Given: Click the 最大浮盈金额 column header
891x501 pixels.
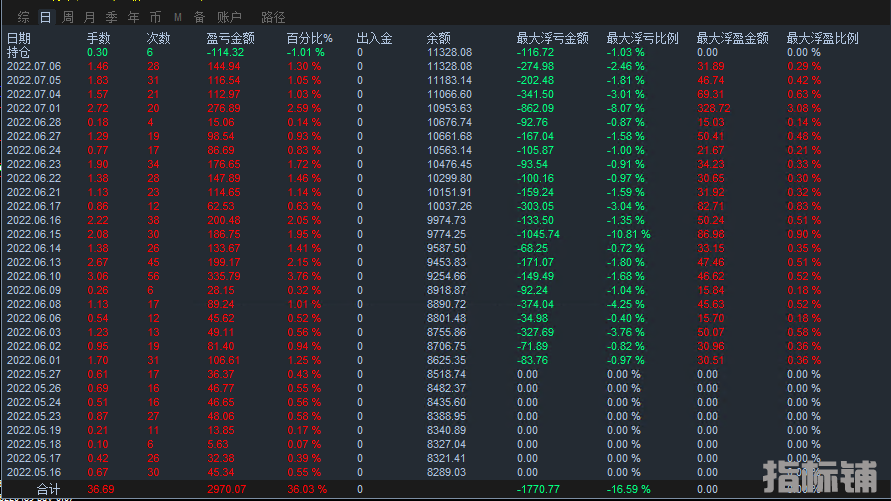Looking at the screenshot, I should pyautogui.click(x=732, y=38).
